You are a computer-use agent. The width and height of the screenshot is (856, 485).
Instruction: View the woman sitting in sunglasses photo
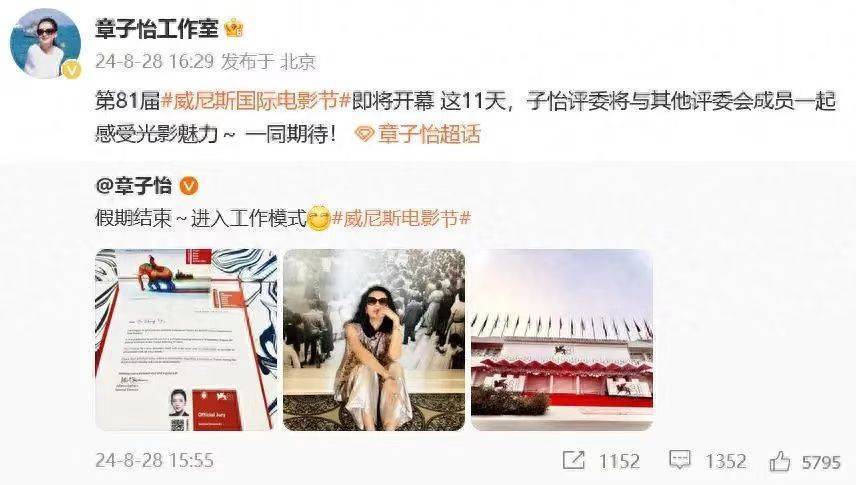tap(374, 340)
